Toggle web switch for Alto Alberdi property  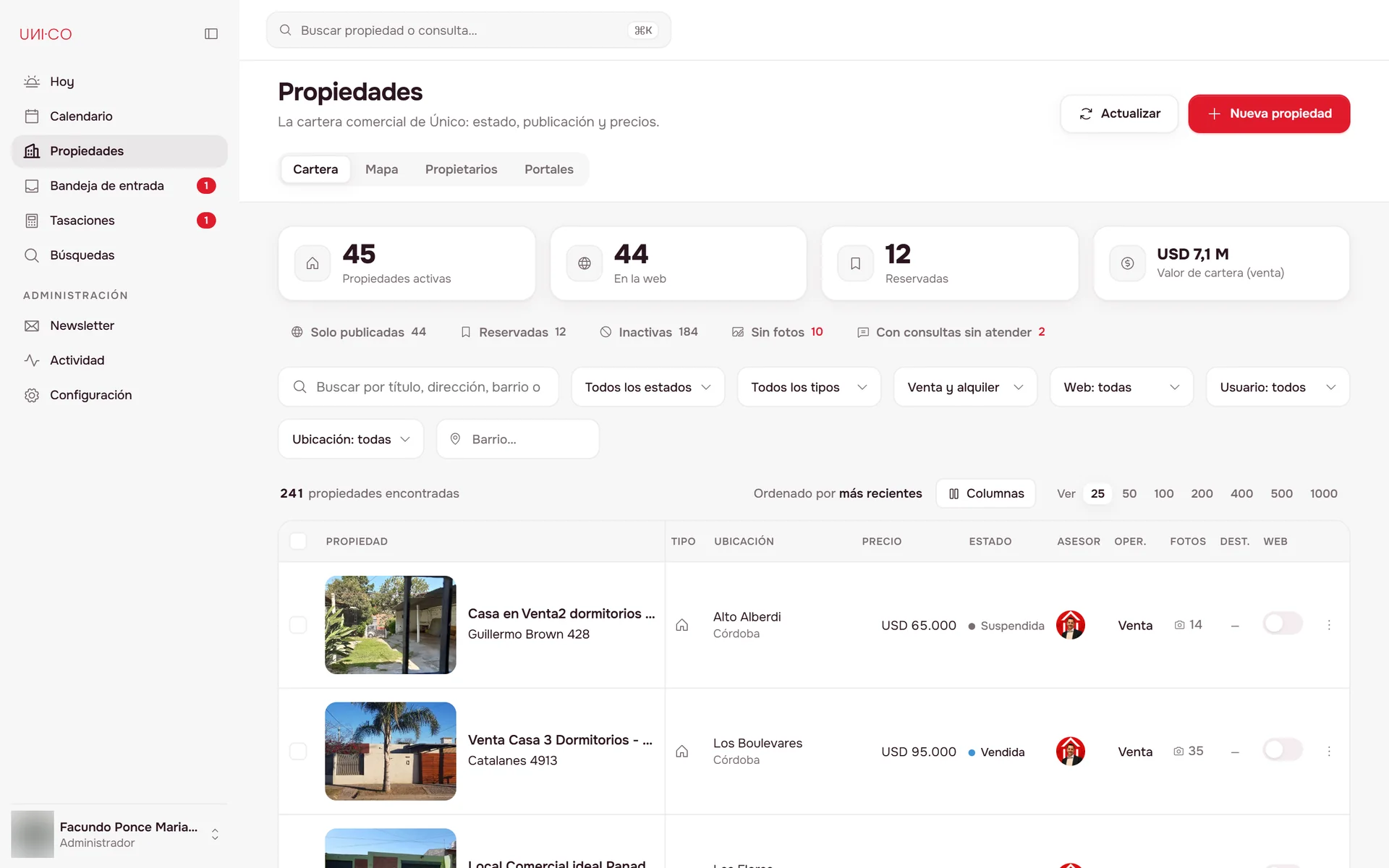point(1283,624)
